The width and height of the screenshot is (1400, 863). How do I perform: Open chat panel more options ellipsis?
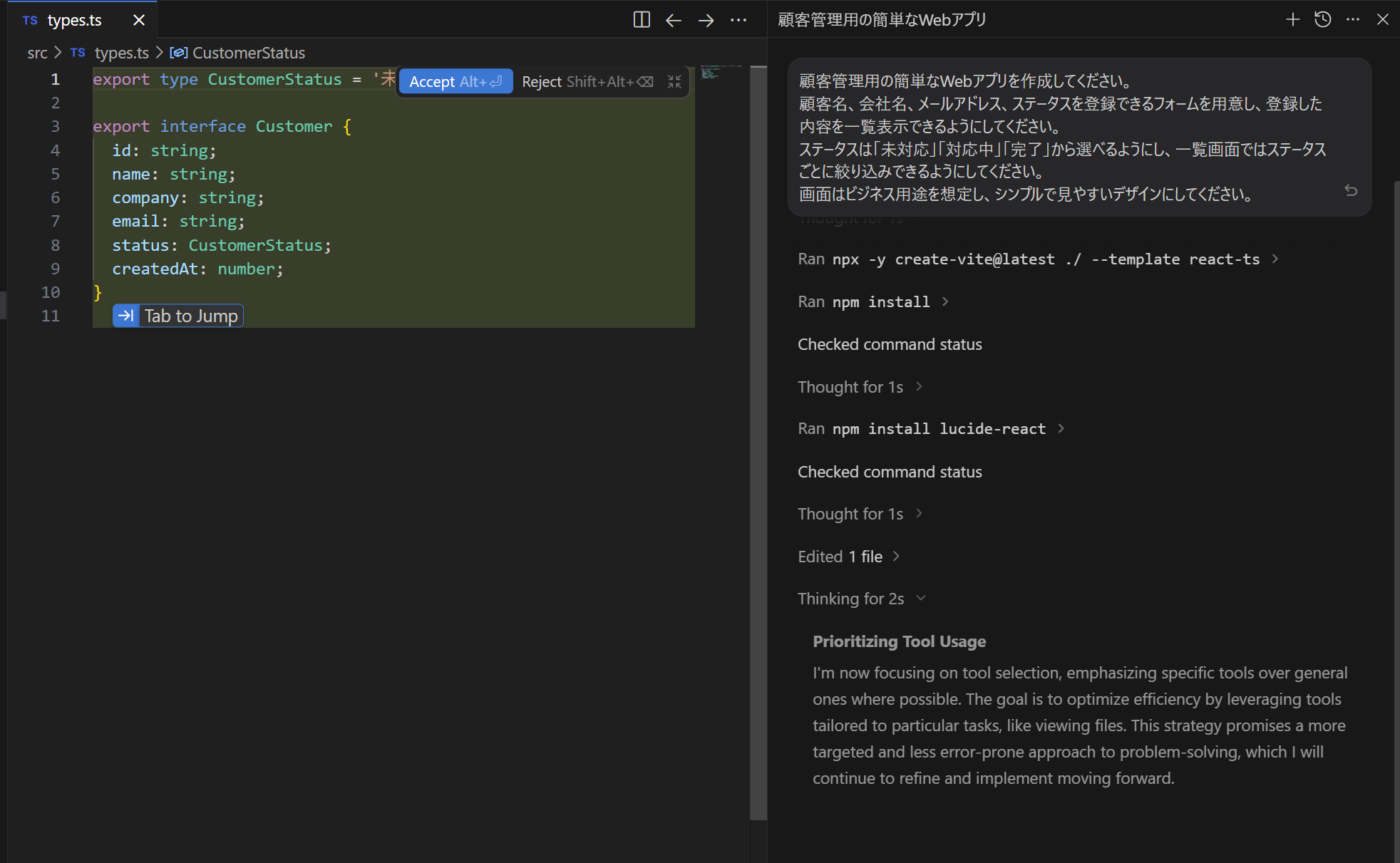click(1353, 19)
